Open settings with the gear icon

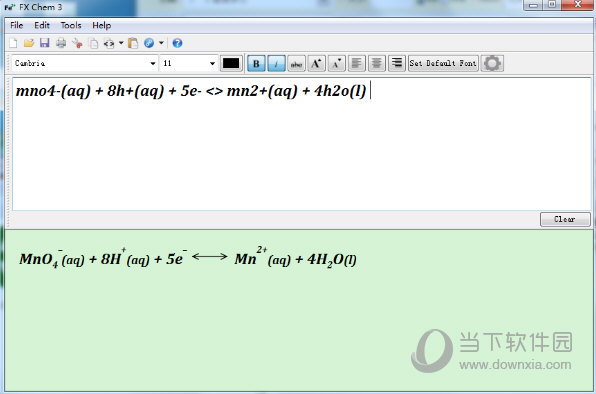click(492, 63)
